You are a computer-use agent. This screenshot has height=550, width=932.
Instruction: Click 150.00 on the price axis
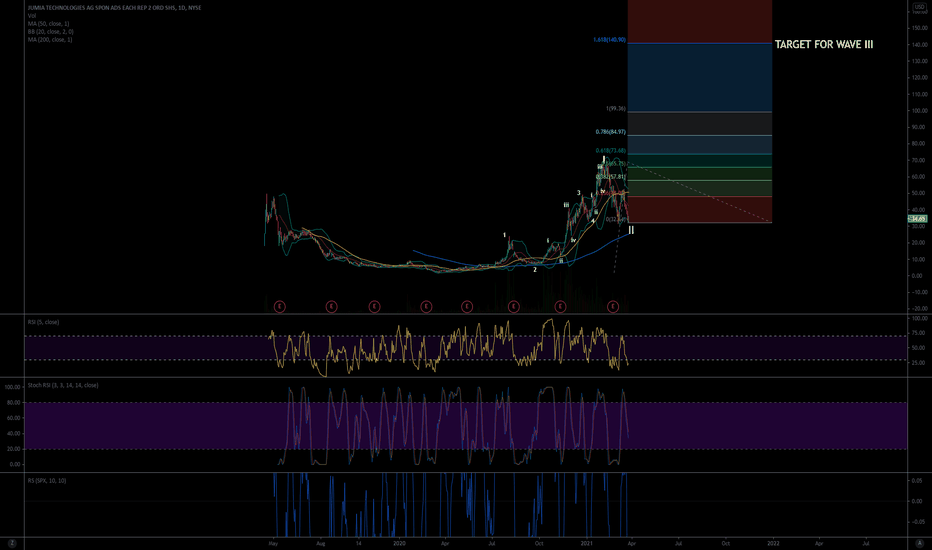point(920,28)
